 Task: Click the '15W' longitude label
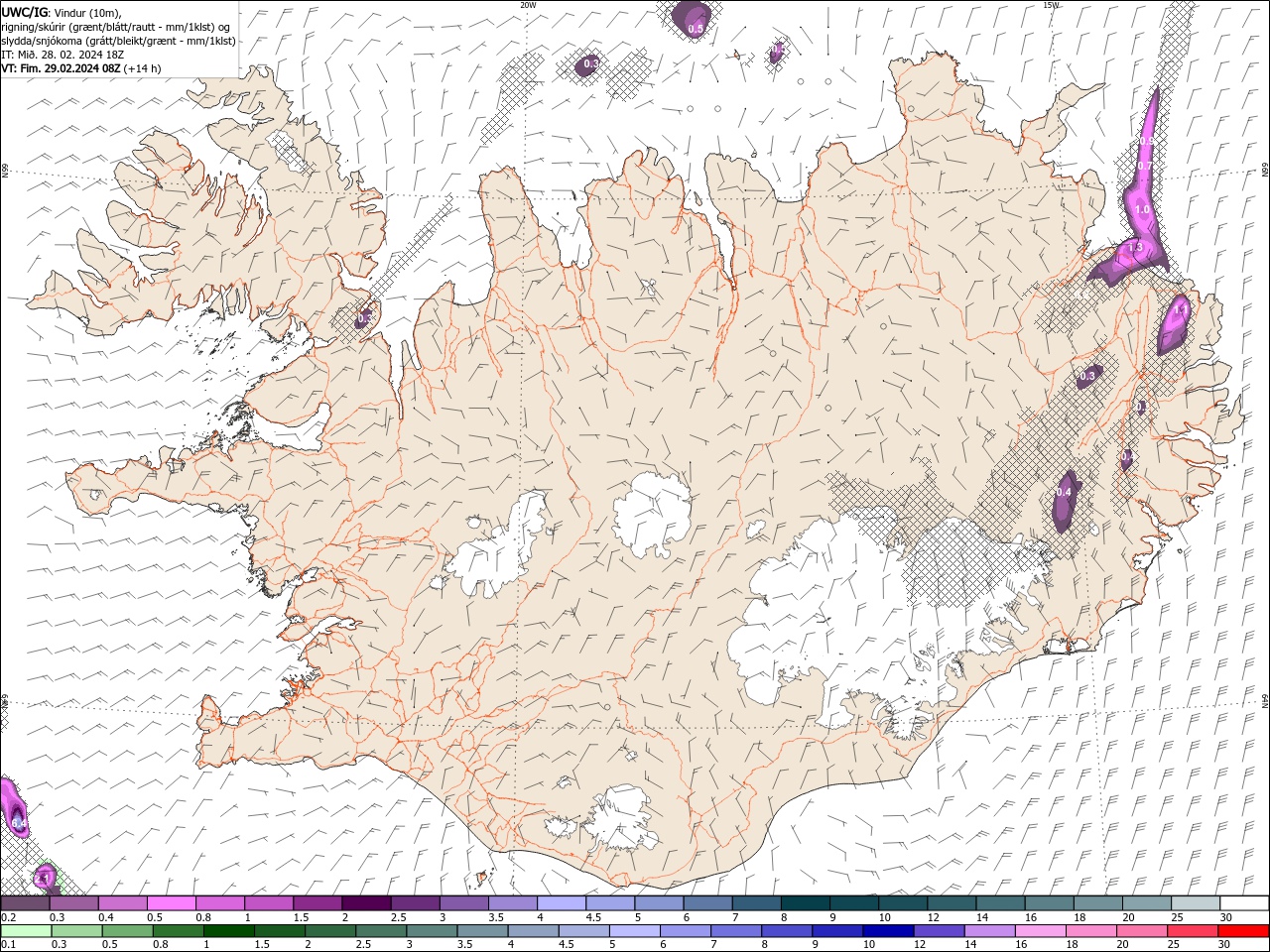point(1052,5)
